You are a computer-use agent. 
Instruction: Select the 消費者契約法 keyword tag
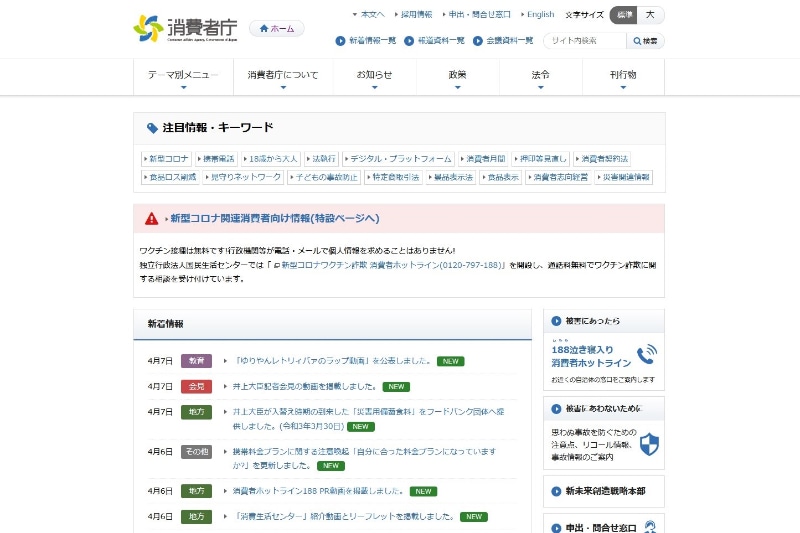pyautogui.click(x=602, y=159)
